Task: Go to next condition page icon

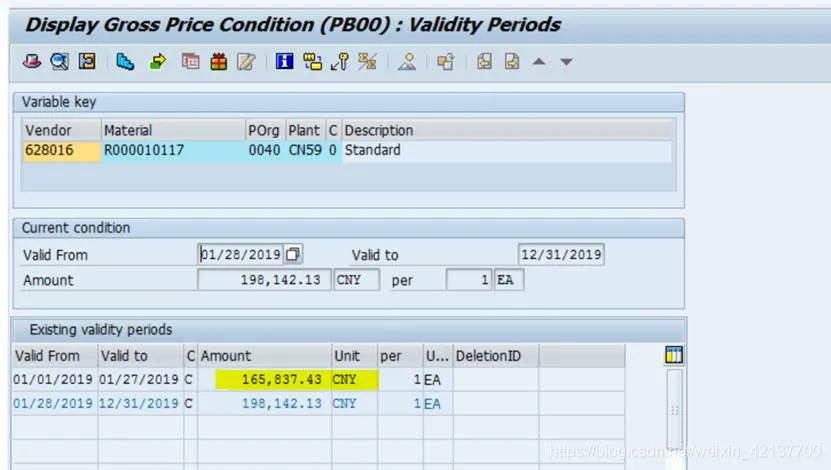Action: pyautogui.click(x=512, y=61)
